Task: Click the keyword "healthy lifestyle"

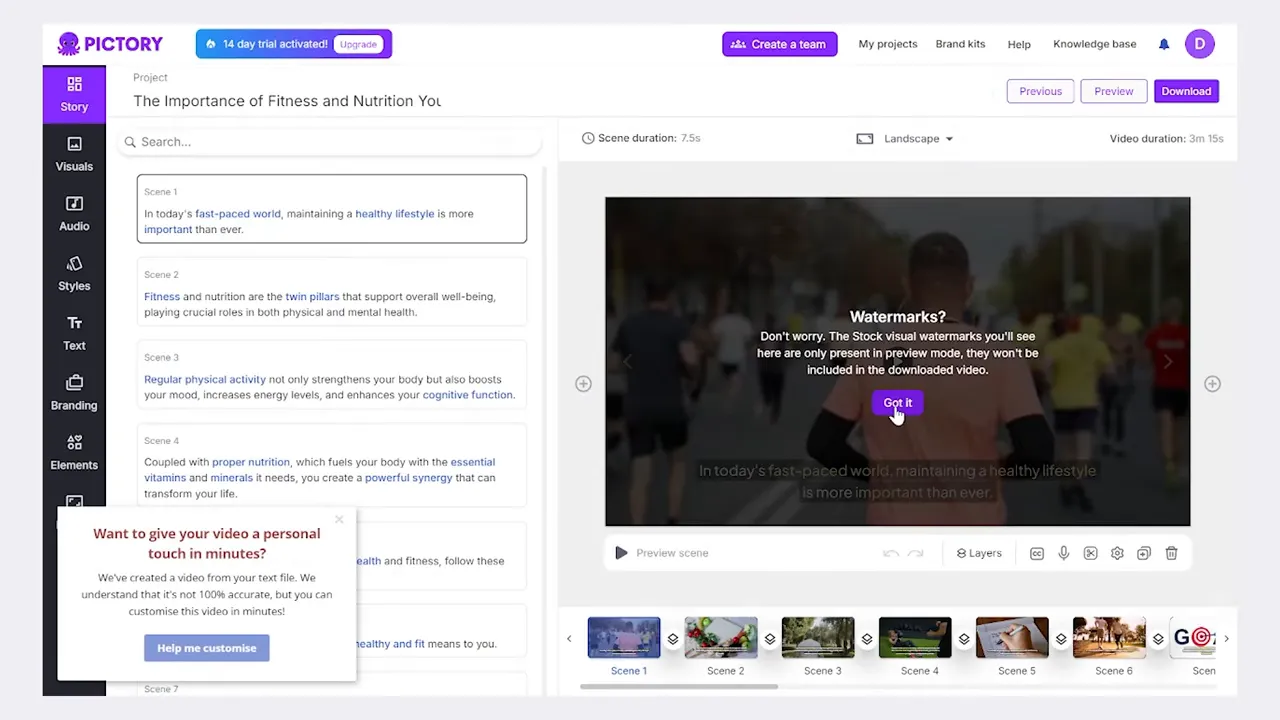Action: [395, 214]
